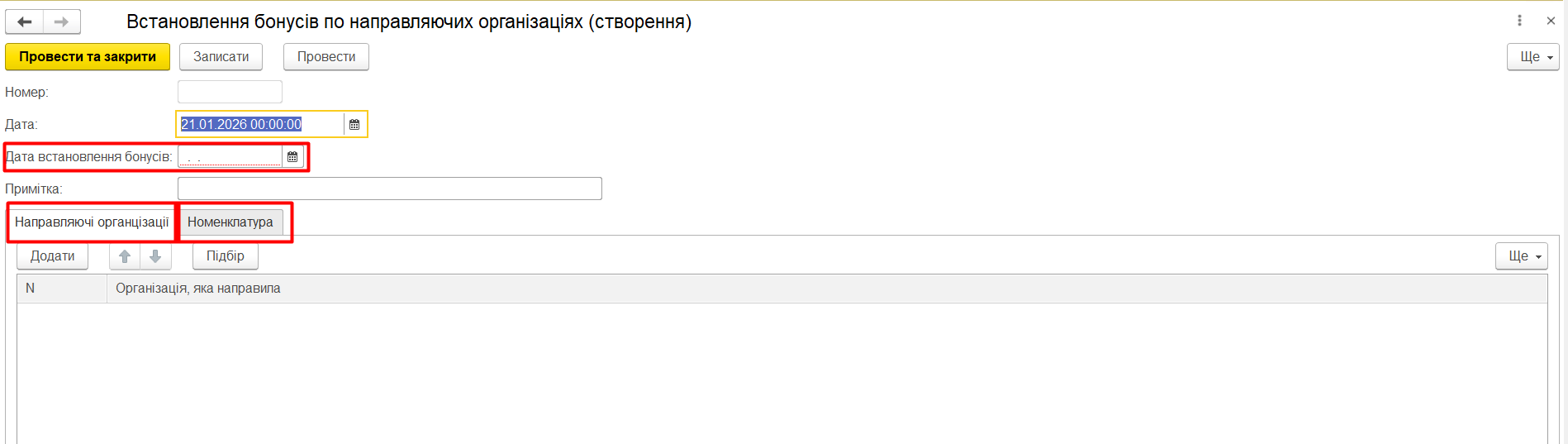1568x444 pixels.
Task: Open the three-dot window menu
Action: click(x=1519, y=21)
